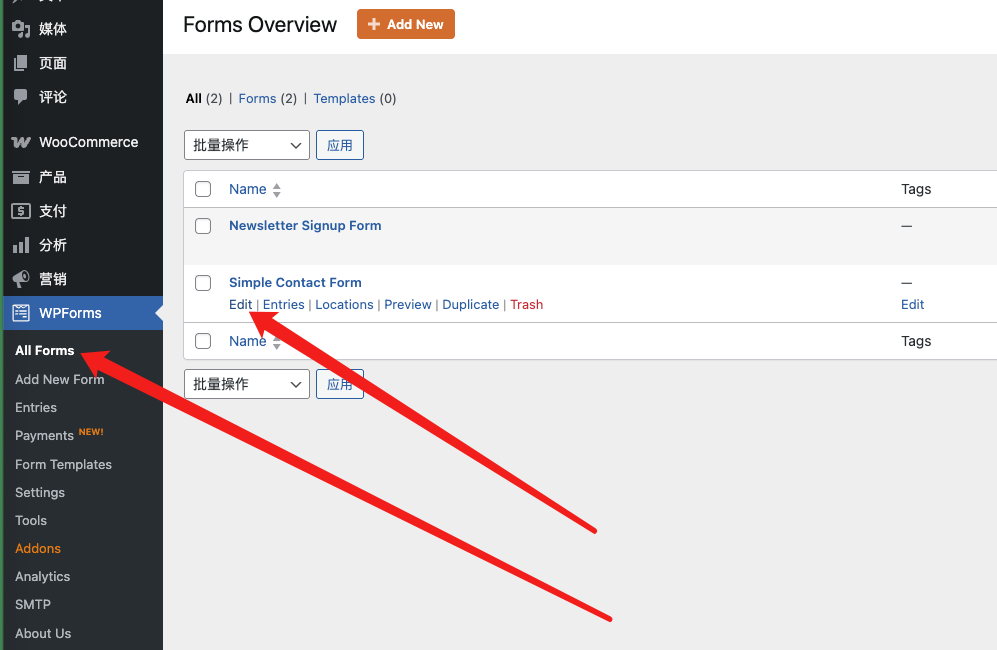Preview the Simple Contact Form
Image resolution: width=997 pixels, height=650 pixels.
408,305
